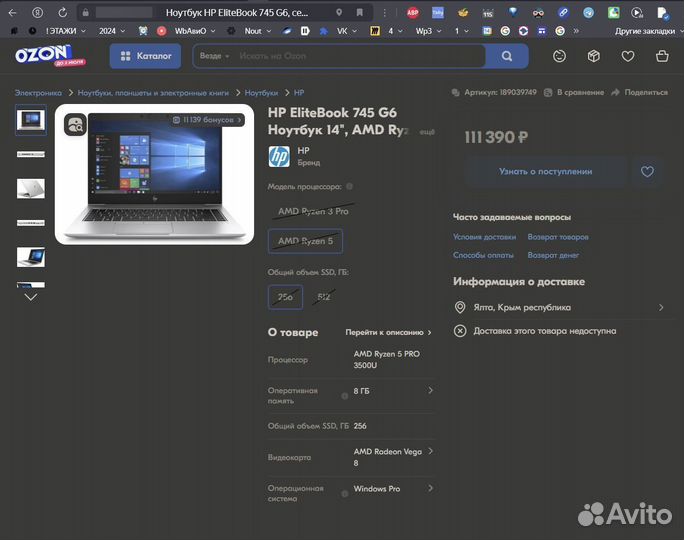
Task: Reload the page
Action: click(x=63, y=13)
